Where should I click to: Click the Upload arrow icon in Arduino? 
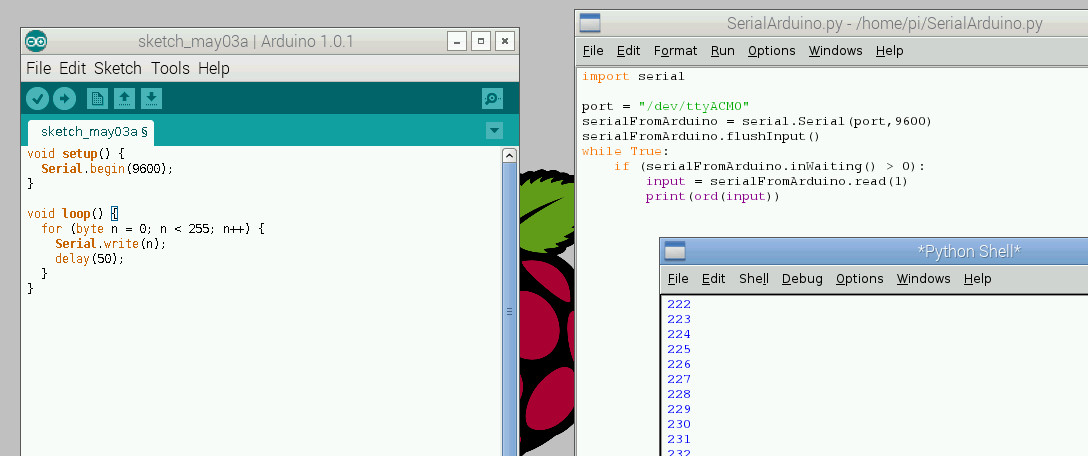65,99
